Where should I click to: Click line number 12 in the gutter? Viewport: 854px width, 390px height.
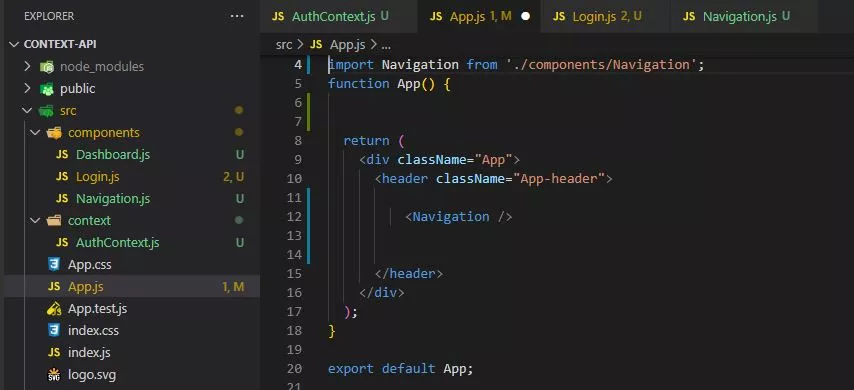(x=294, y=217)
